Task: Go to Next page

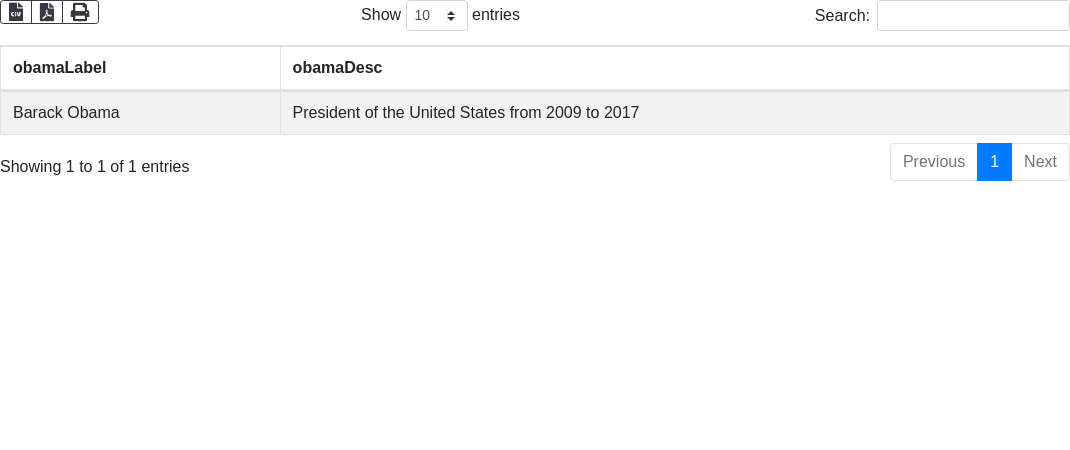Action: tap(1040, 162)
